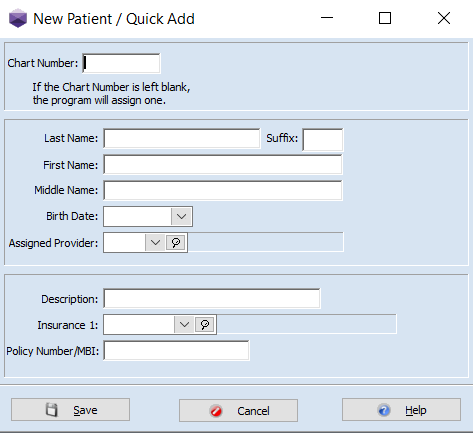Cancel the Quick Add dialog
This screenshot has width=473, height=433.
click(x=238, y=411)
